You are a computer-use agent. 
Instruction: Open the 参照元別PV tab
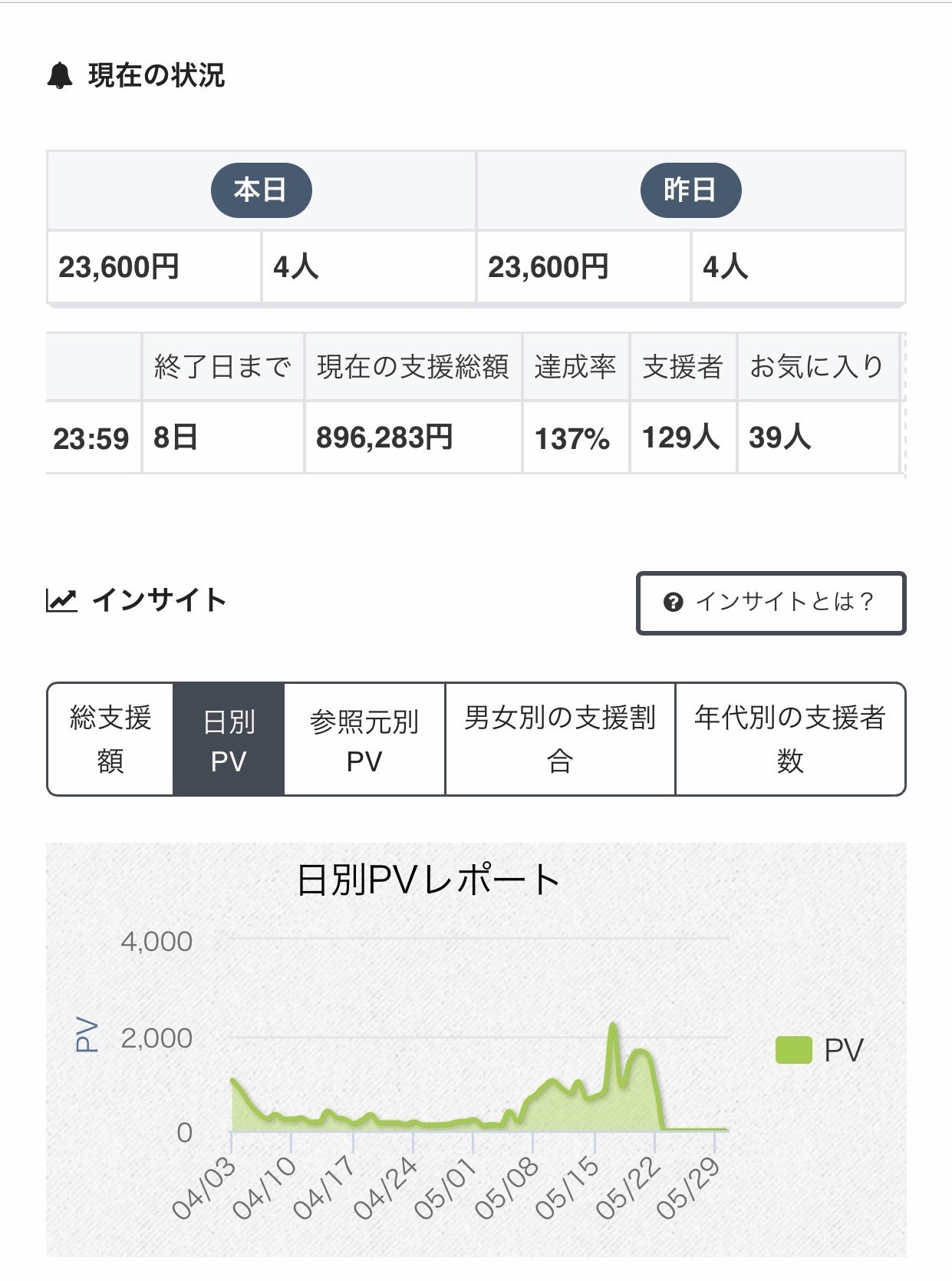click(364, 739)
